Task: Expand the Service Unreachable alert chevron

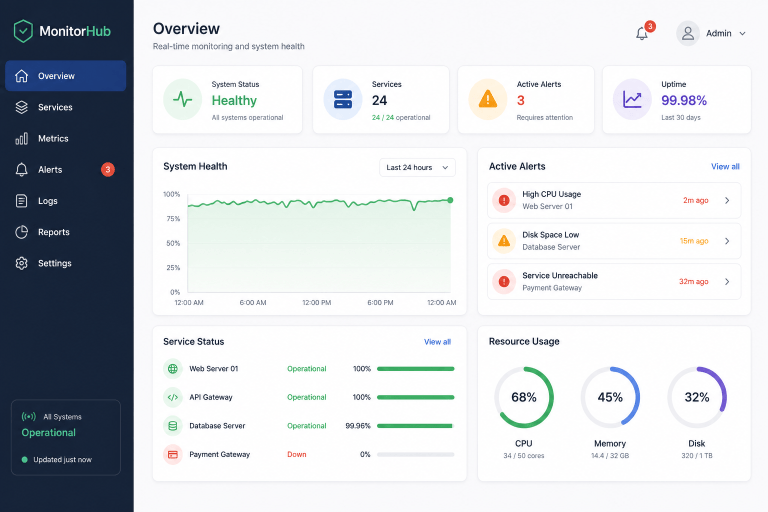Action: [727, 281]
